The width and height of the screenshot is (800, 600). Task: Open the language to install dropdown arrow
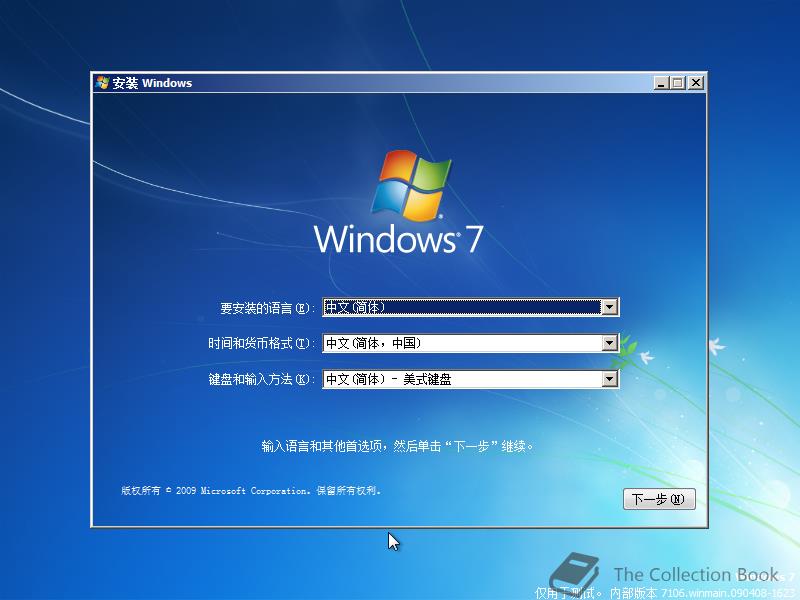click(x=609, y=307)
